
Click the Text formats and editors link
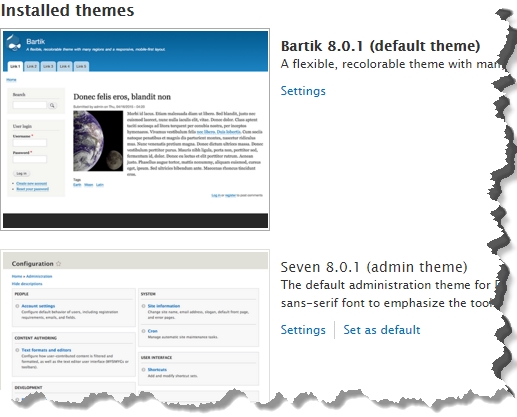pos(46,350)
